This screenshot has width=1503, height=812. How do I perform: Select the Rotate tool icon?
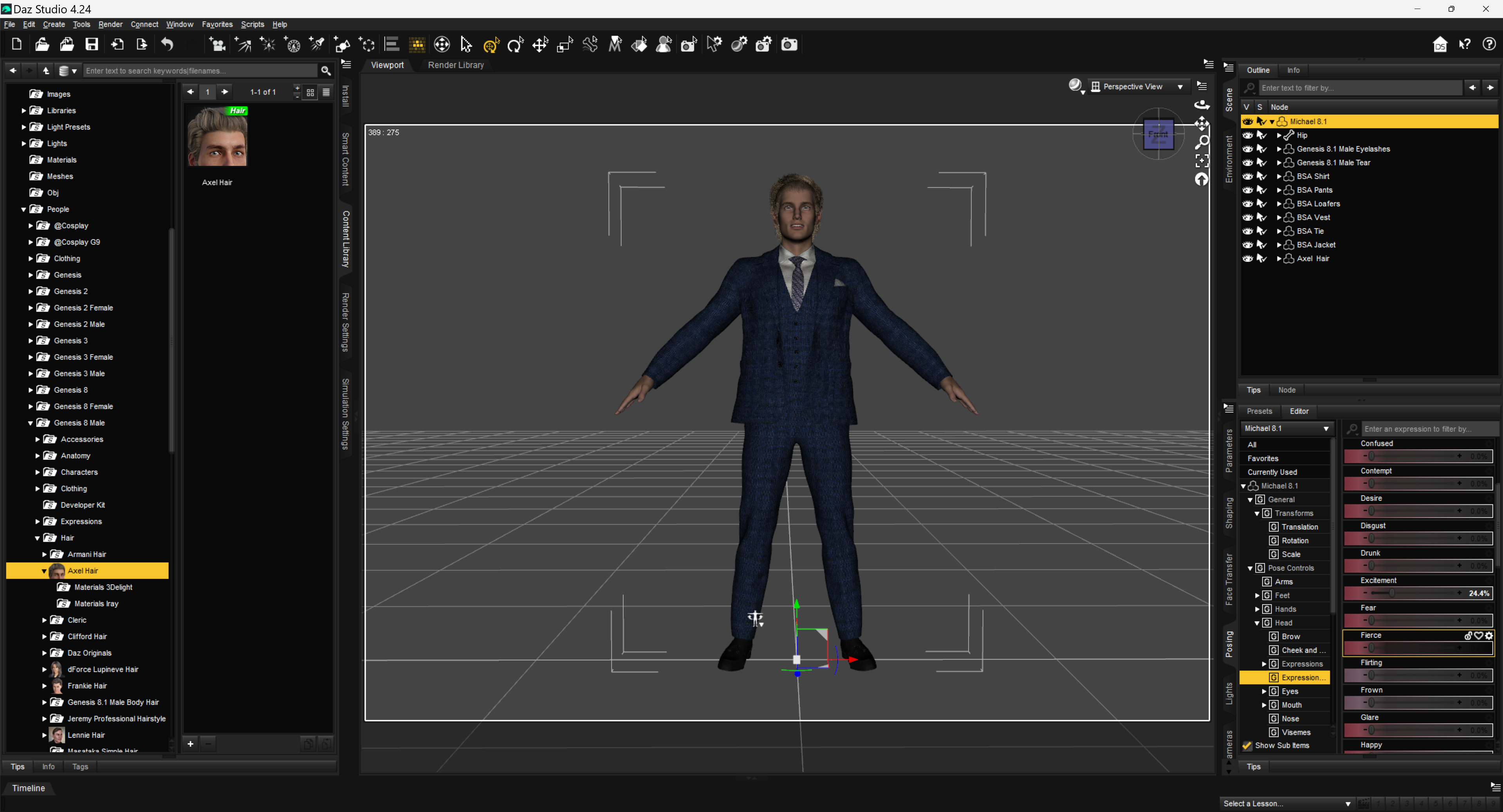click(515, 44)
